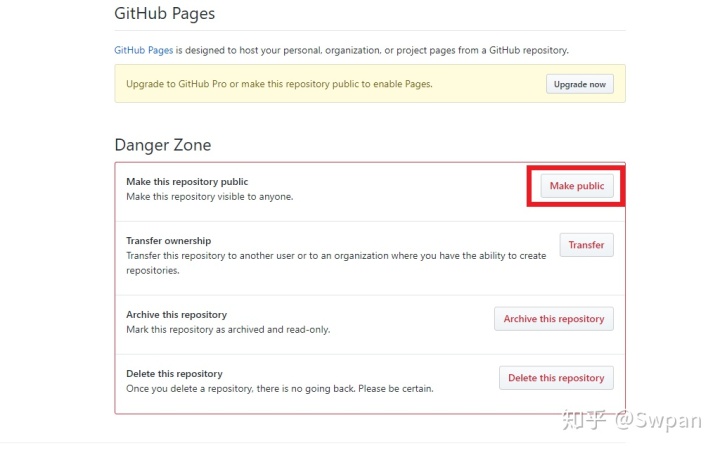Select the GitHub Pages section heading

point(164,13)
